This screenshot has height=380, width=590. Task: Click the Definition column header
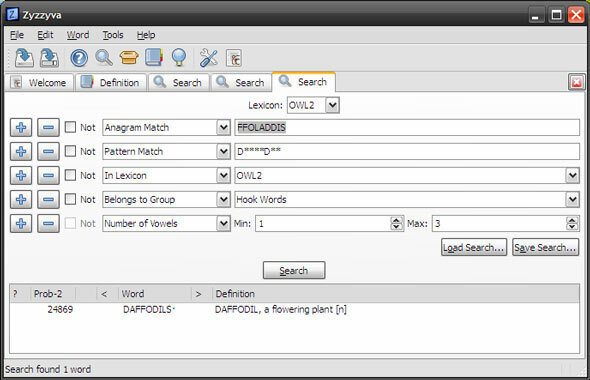point(396,294)
